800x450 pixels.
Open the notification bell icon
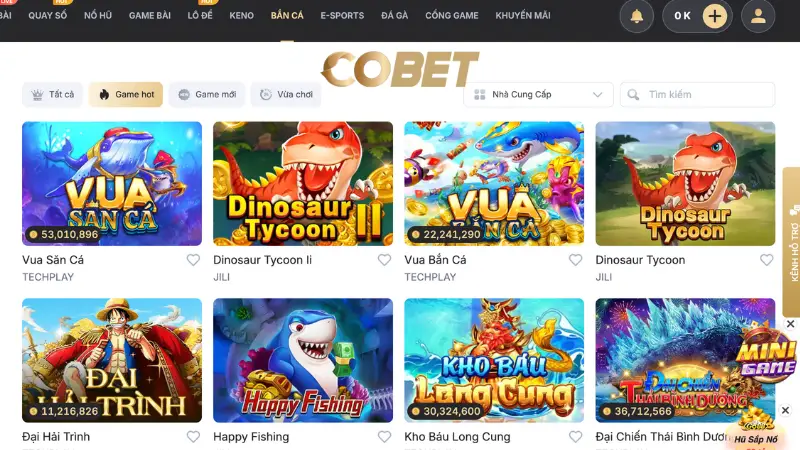(636, 16)
